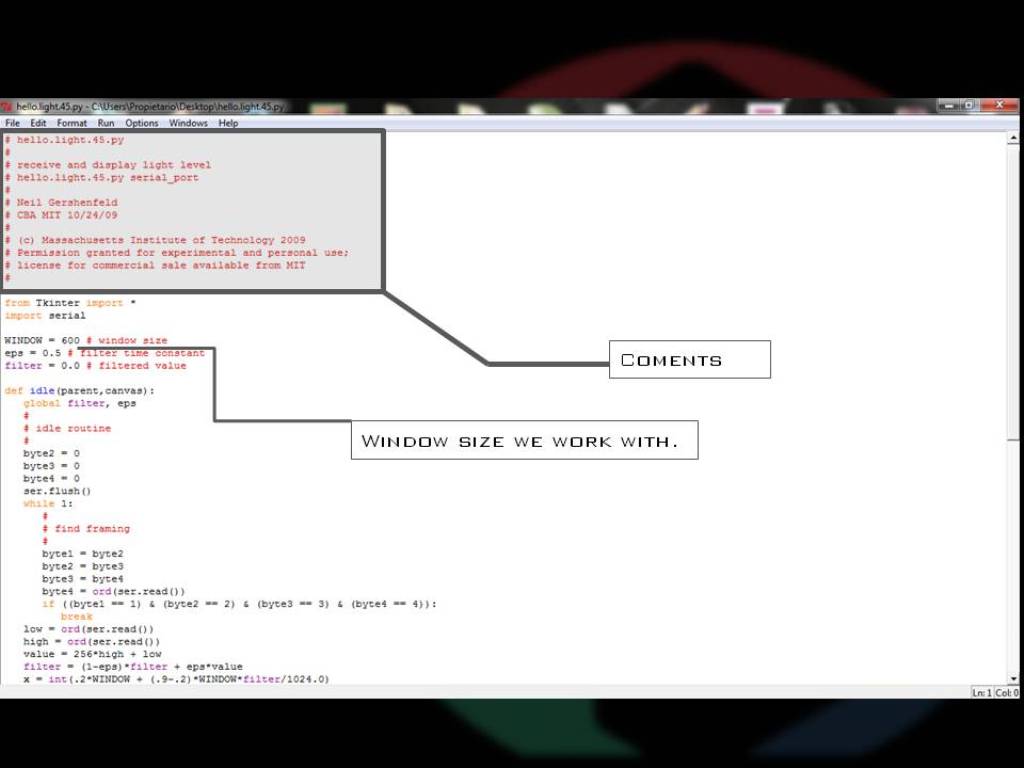Open the Format menu

(x=72, y=123)
